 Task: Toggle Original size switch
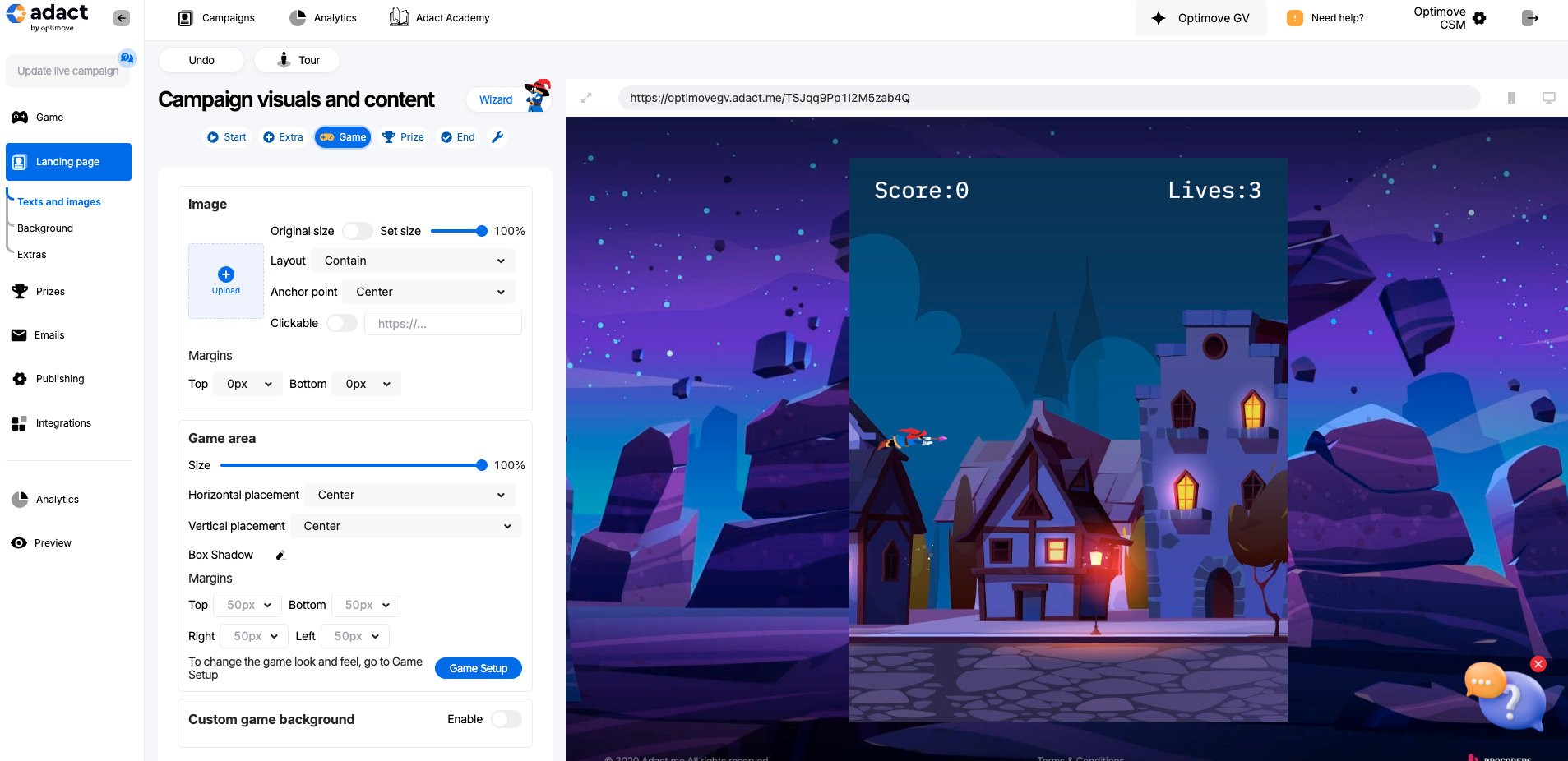[357, 231]
